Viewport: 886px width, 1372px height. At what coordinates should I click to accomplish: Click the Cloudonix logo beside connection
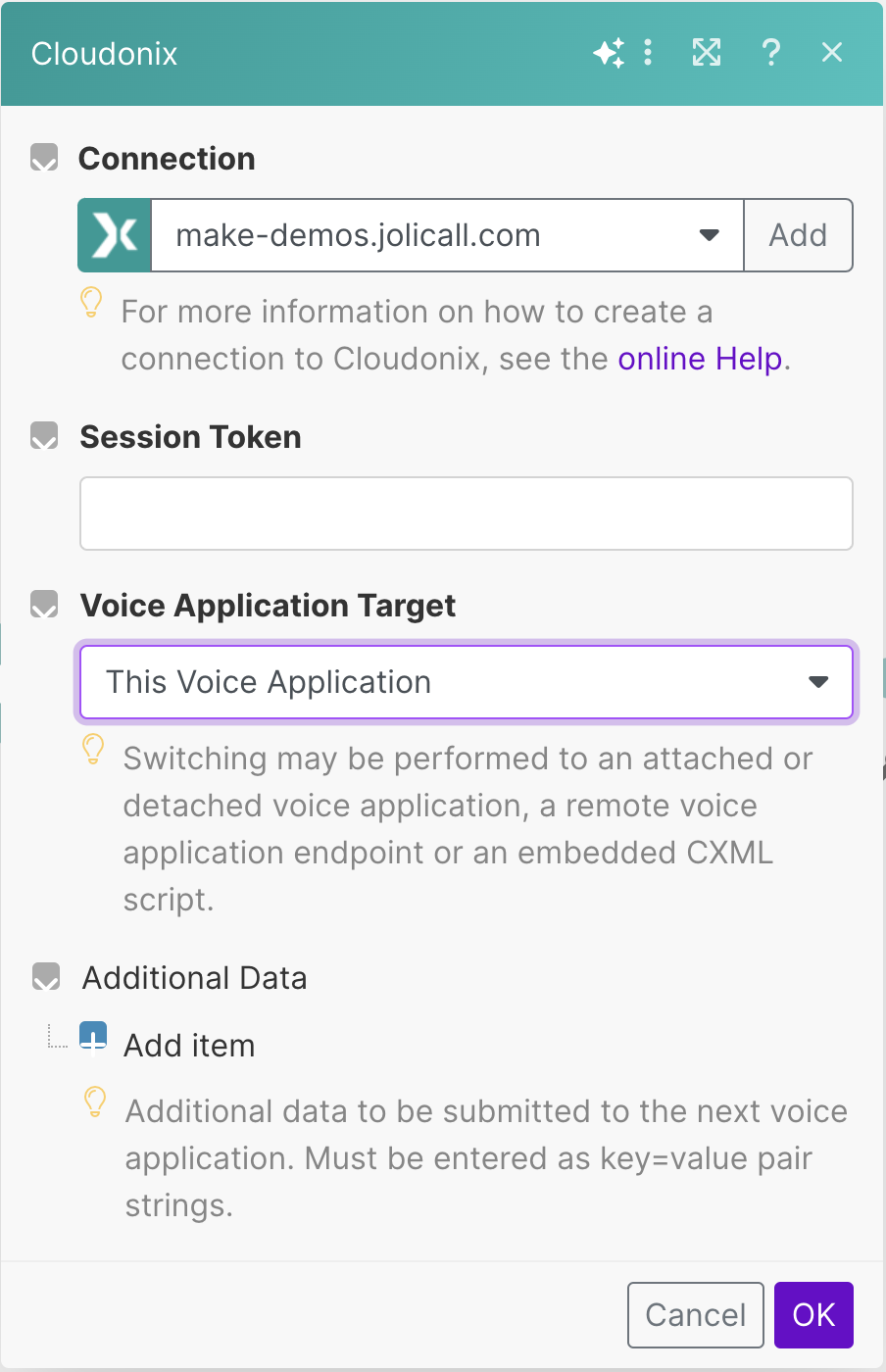pyautogui.click(x=115, y=235)
